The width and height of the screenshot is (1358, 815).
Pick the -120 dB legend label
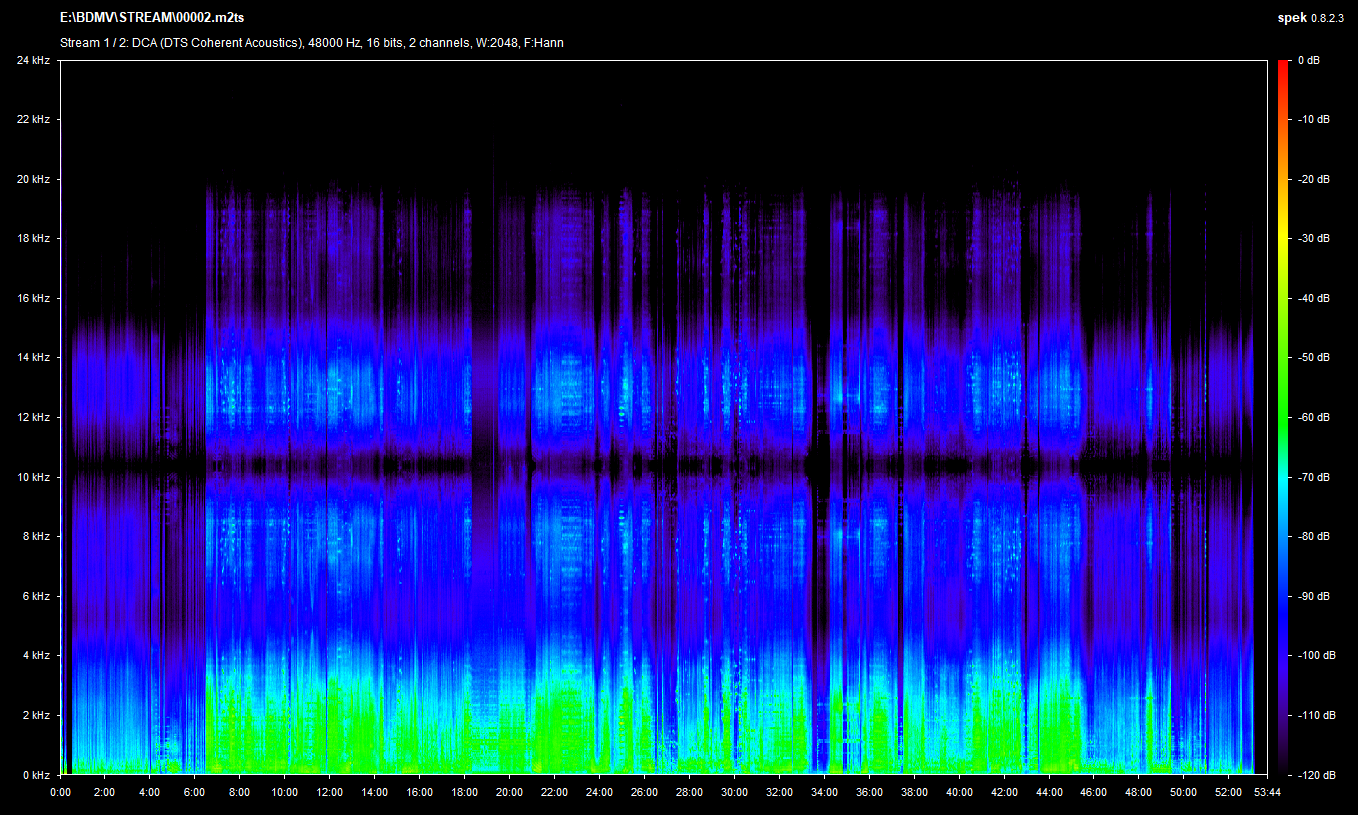click(x=1315, y=775)
